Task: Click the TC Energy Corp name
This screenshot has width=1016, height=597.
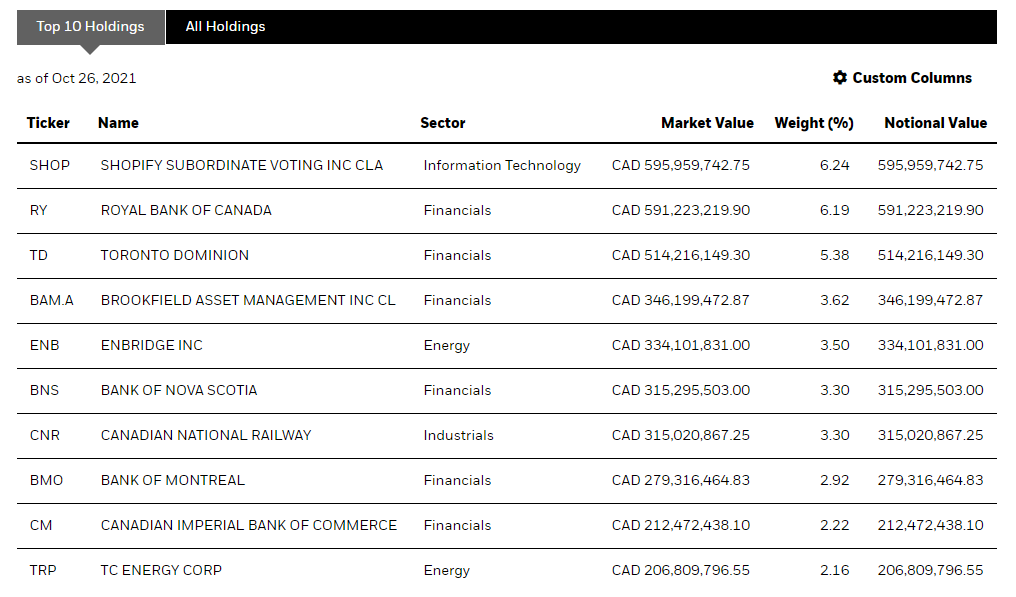Action: pos(161,570)
